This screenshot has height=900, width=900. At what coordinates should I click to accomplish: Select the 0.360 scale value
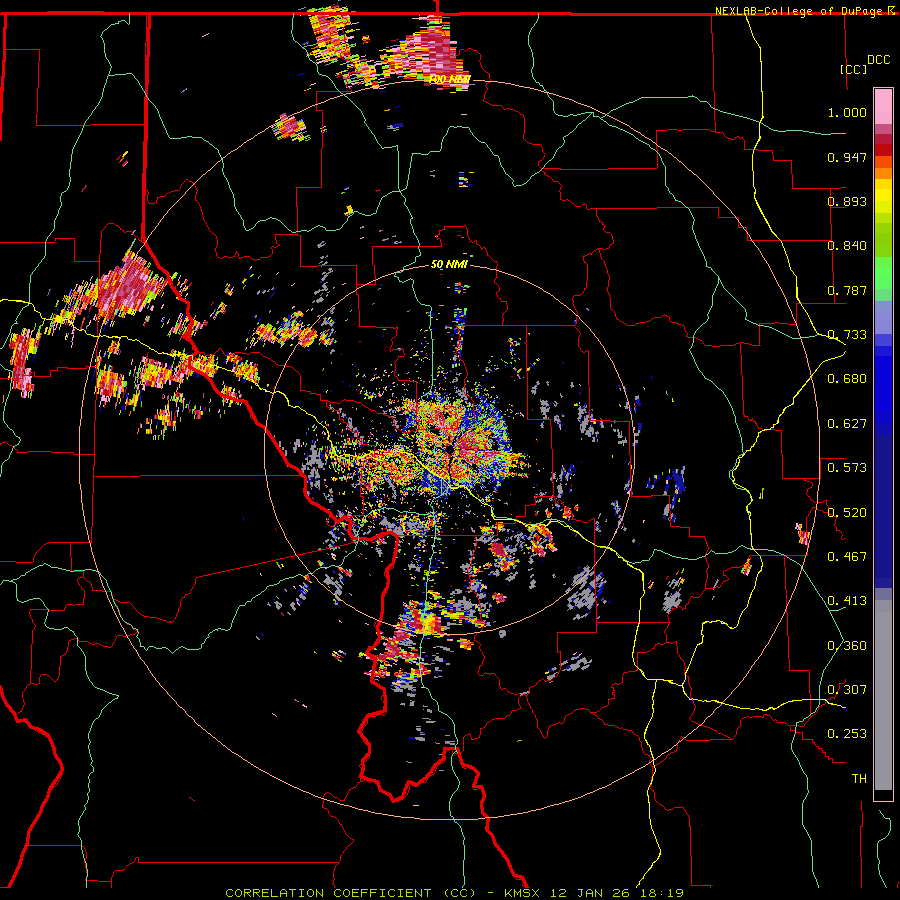pyautogui.click(x=847, y=646)
